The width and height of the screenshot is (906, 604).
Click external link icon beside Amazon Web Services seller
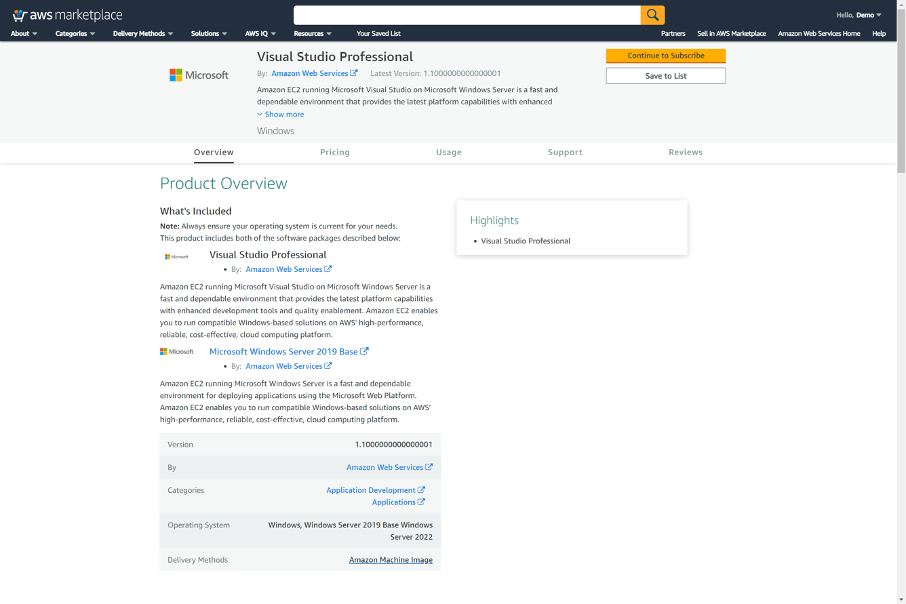[355, 72]
